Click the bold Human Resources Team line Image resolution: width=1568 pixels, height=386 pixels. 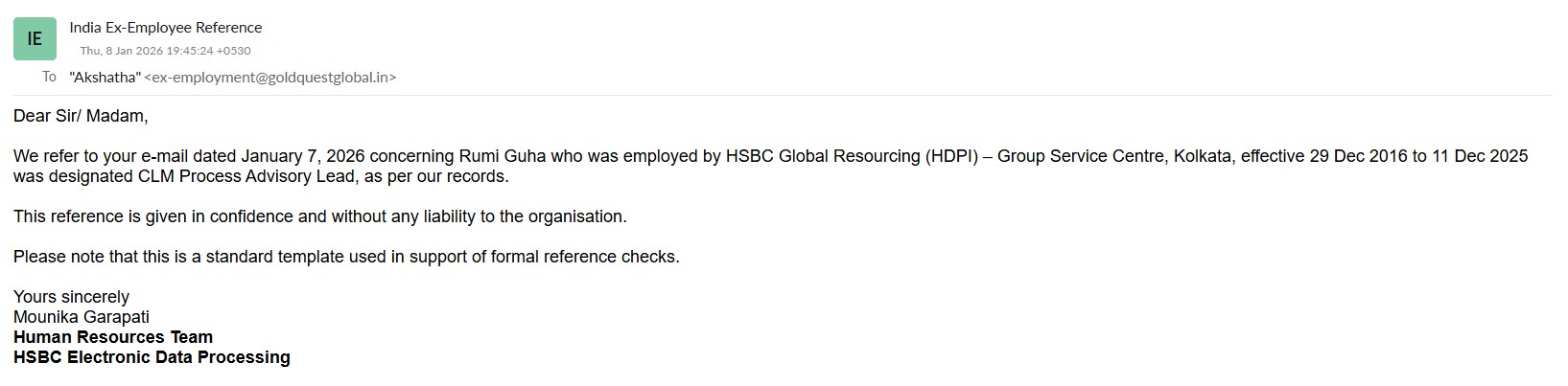click(113, 337)
